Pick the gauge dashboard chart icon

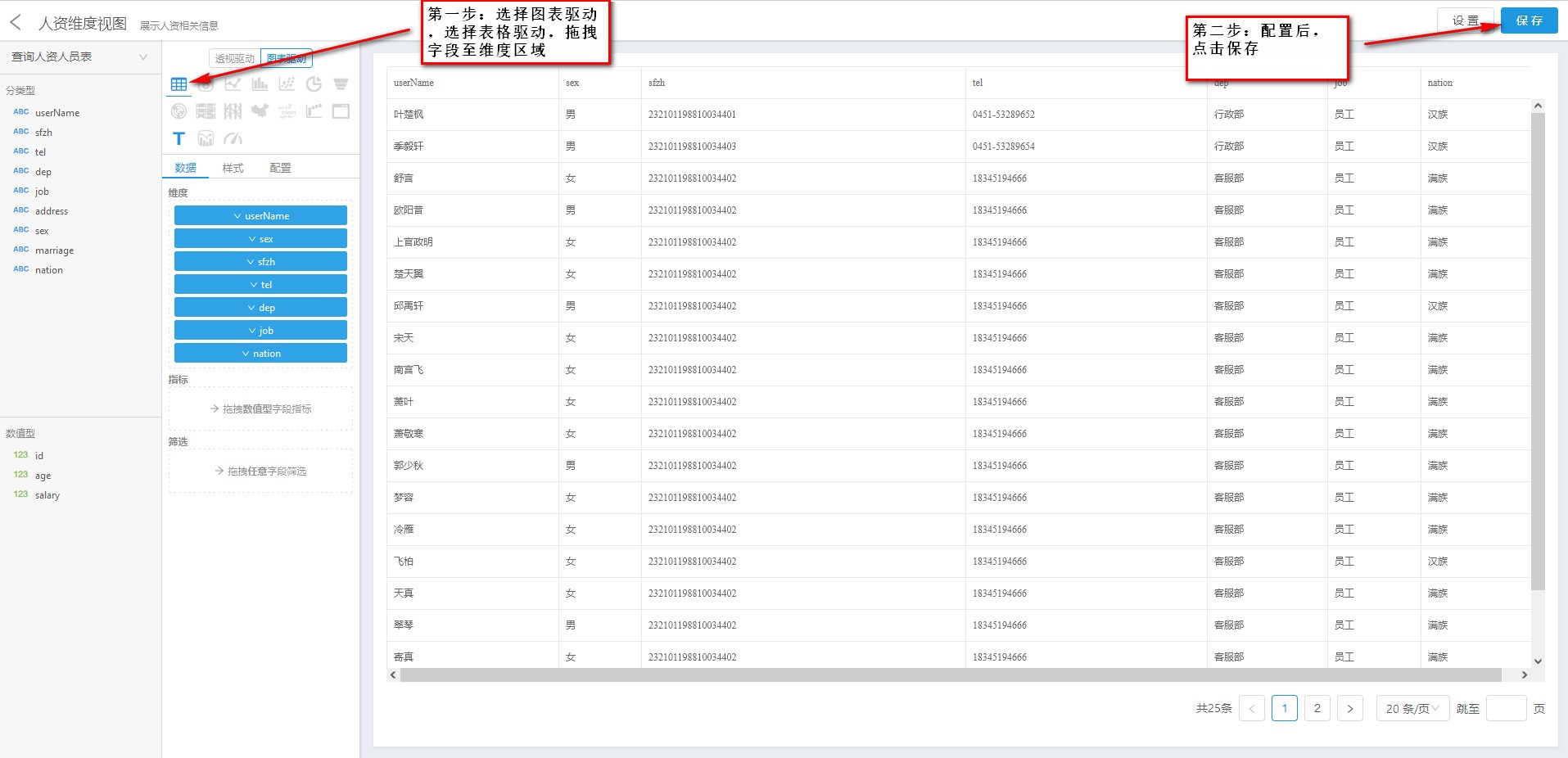click(233, 138)
